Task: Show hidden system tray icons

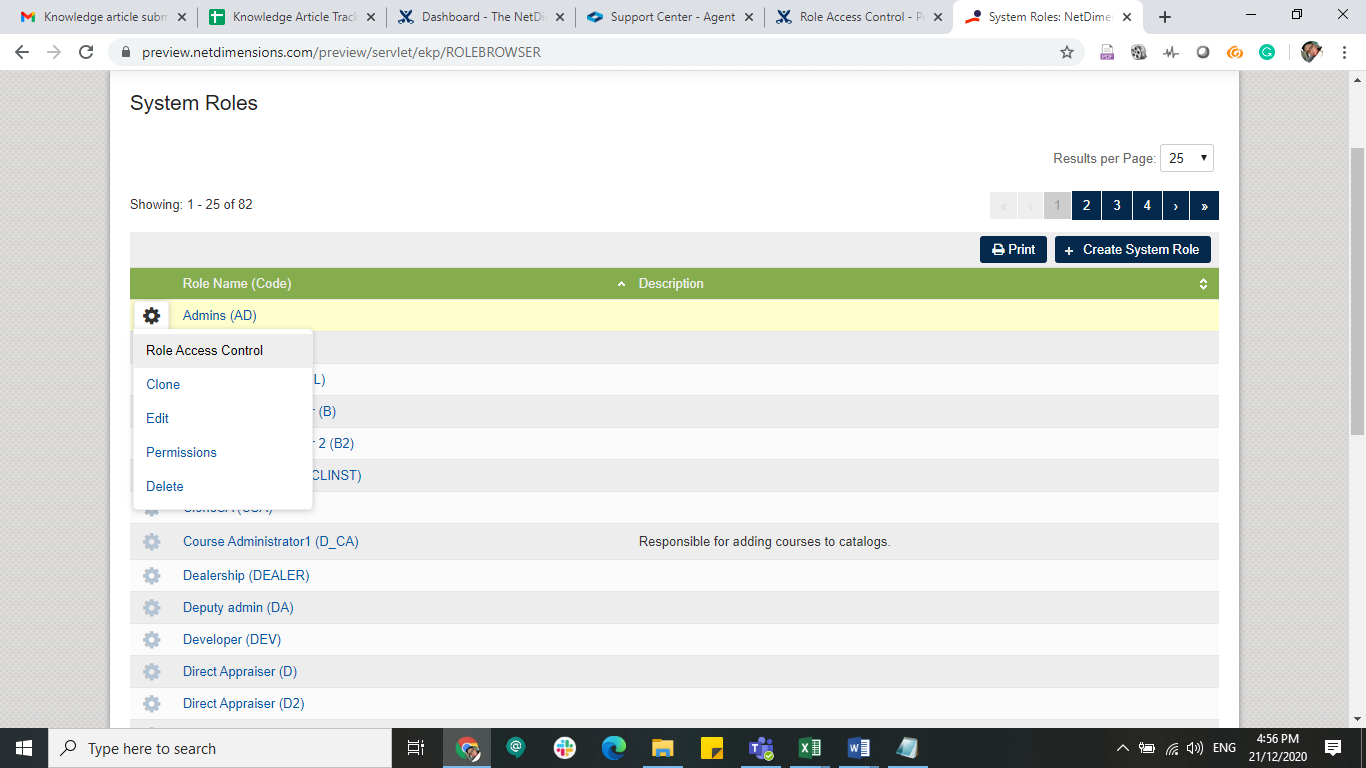Action: point(1123,748)
